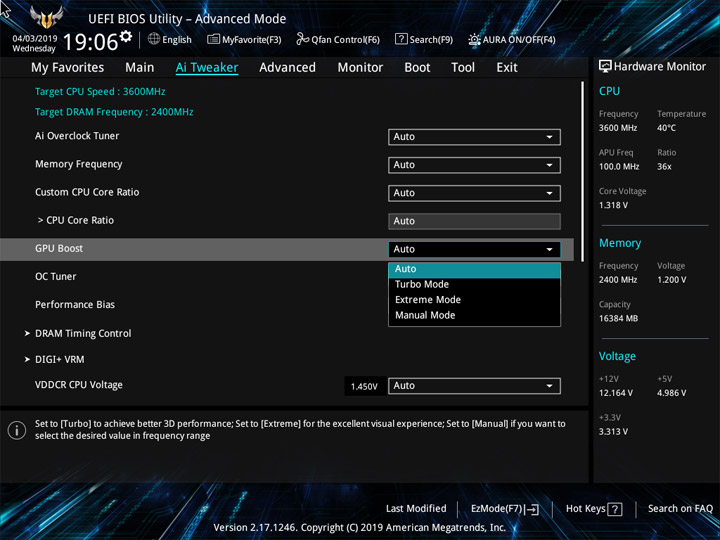This screenshot has height=540, width=720.
Task: Toggle AURA ON/OFF(F4)
Action: pyautogui.click(x=512, y=39)
